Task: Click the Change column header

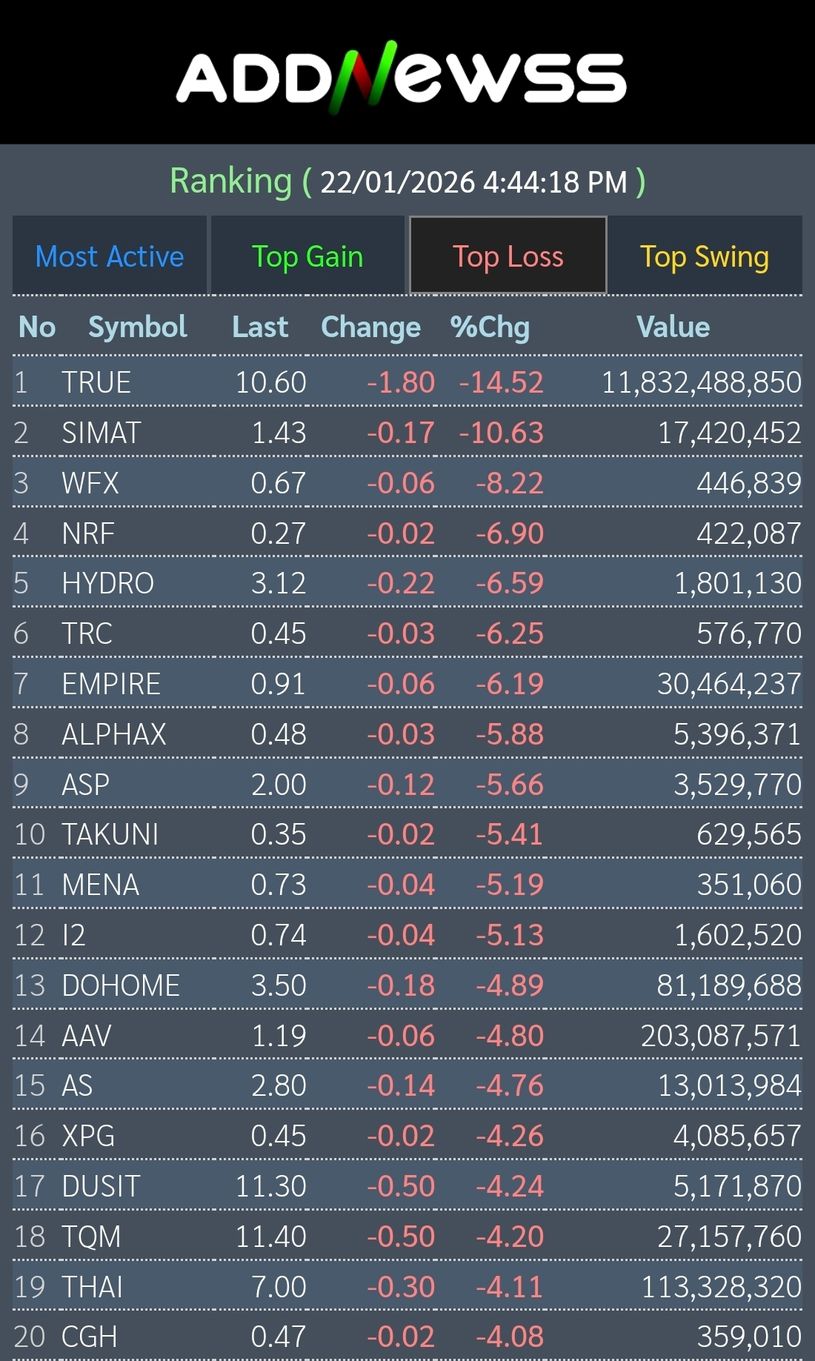Action: pos(370,327)
